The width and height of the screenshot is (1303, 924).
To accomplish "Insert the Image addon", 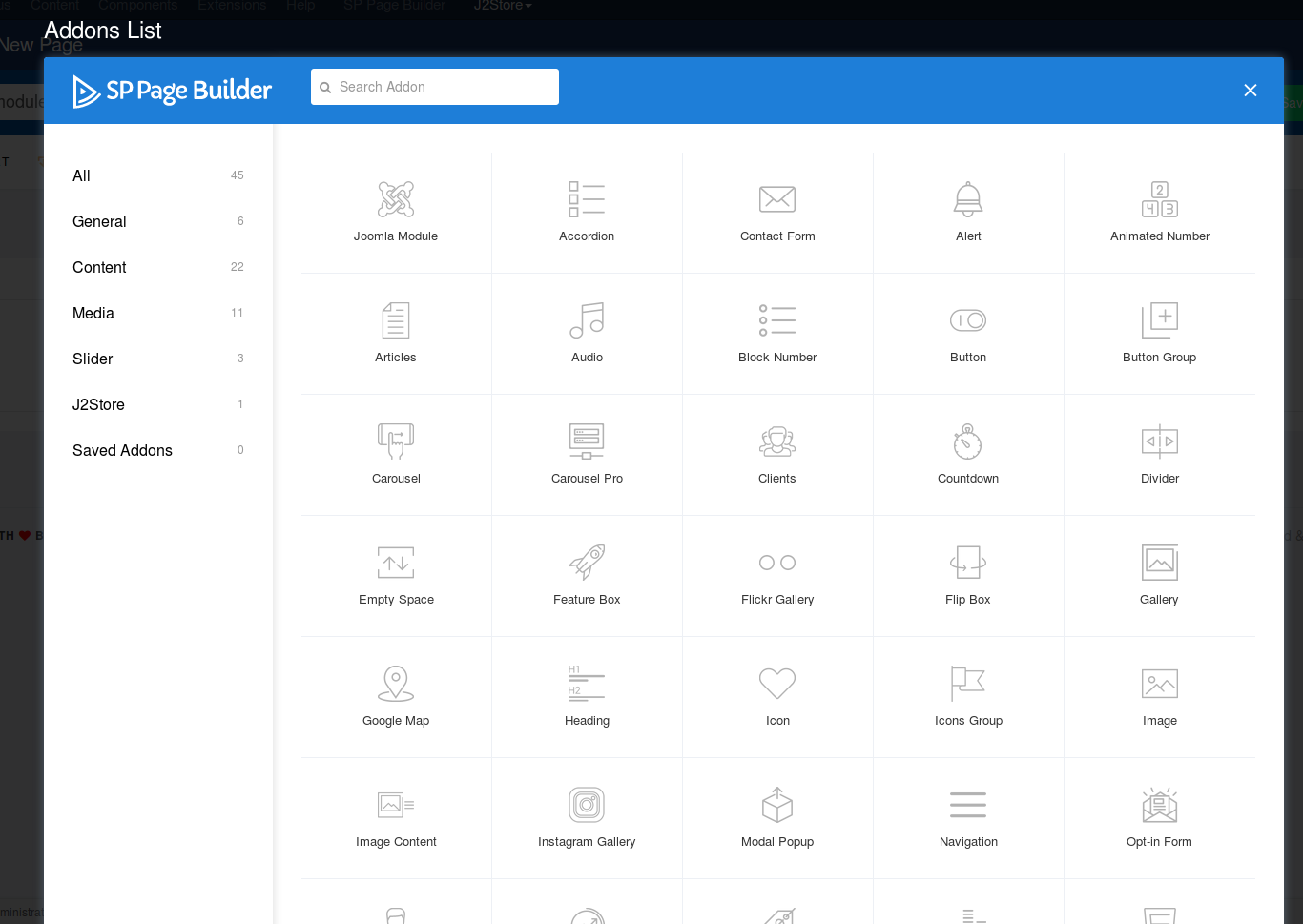I will pyautogui.click(x=1160, y=697).
